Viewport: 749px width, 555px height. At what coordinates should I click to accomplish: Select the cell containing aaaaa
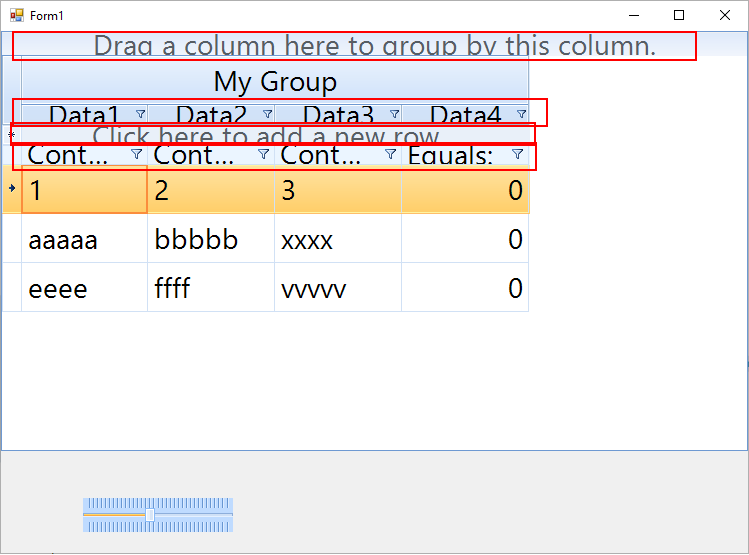pos(84,240)
